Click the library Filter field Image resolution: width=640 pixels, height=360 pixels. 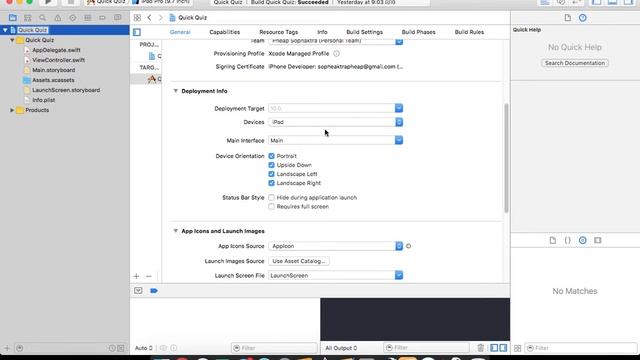pos(581,348)
